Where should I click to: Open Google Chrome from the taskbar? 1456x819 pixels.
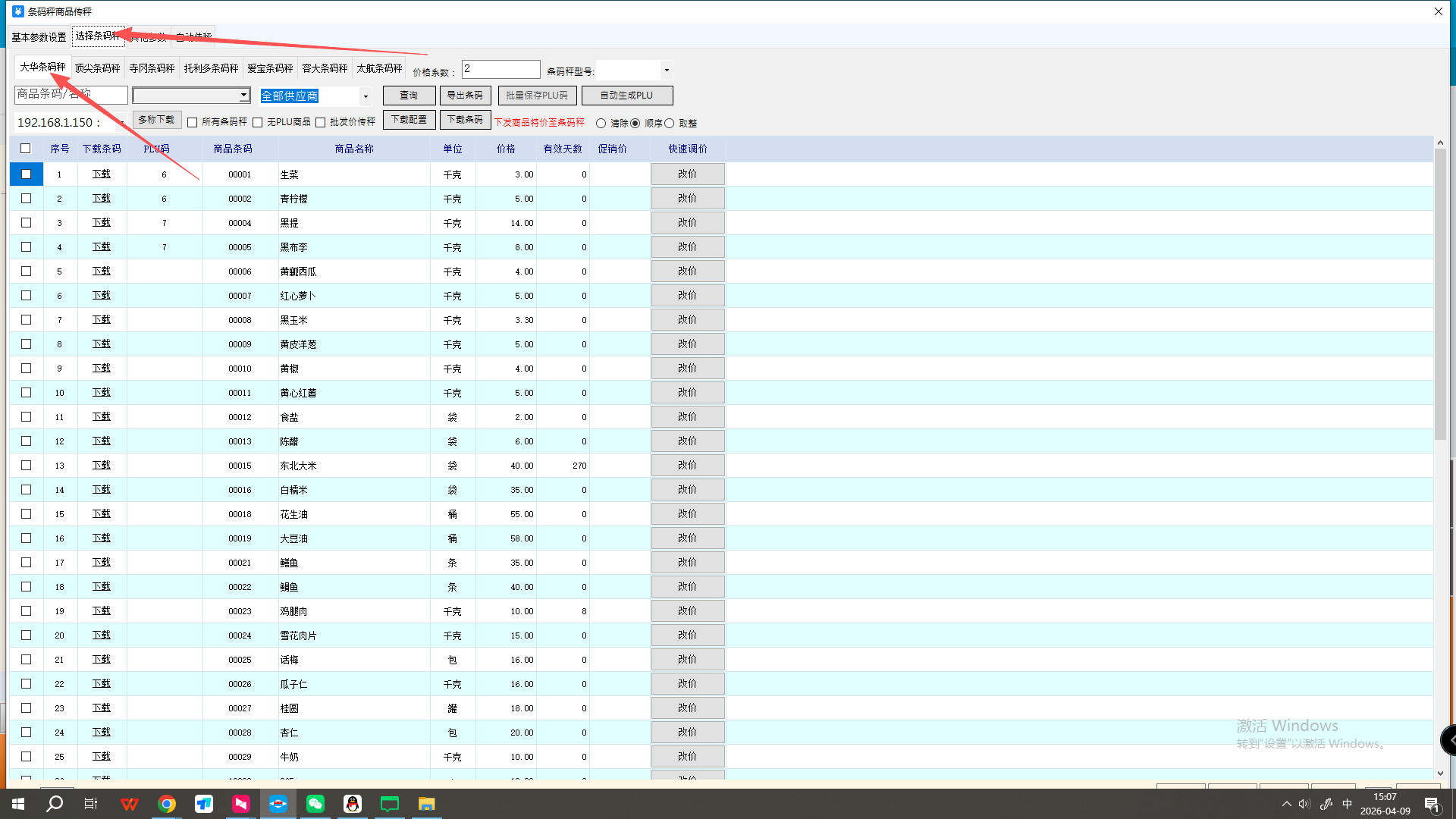pos(167,804)
